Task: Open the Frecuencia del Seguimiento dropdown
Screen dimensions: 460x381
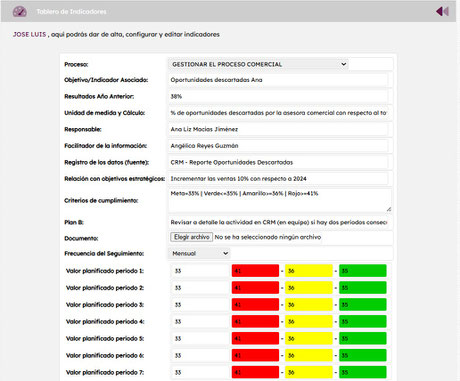Action: [199, 253]
